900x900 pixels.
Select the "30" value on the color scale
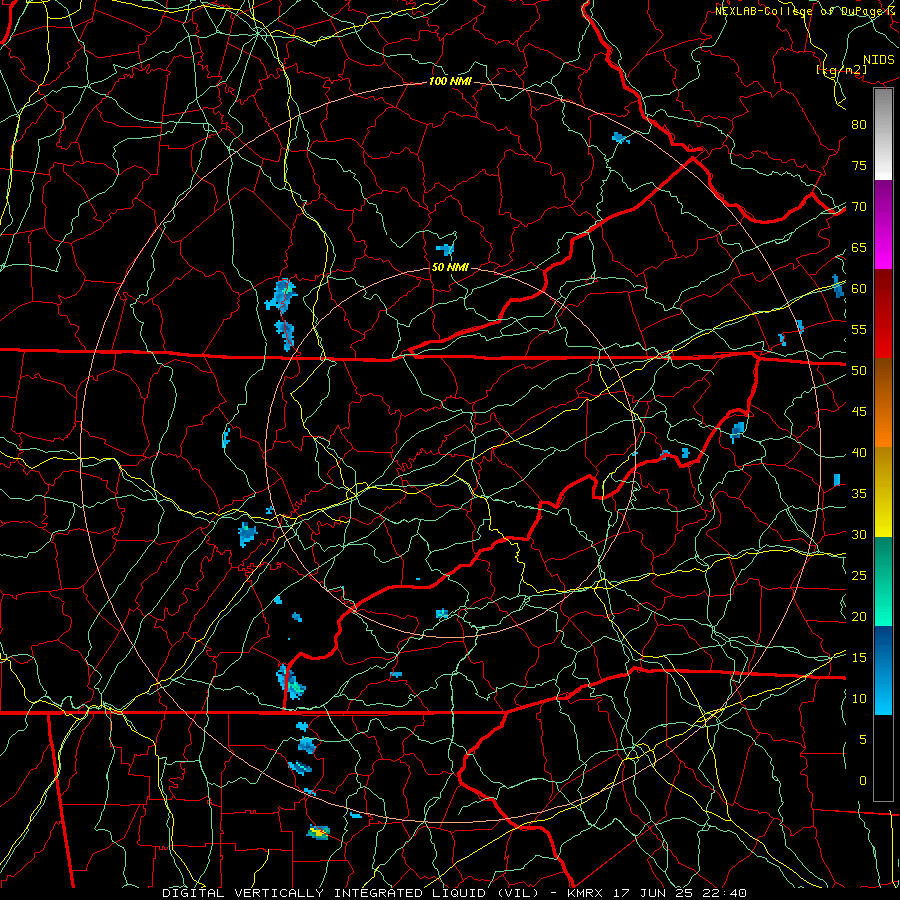[859, 534]
